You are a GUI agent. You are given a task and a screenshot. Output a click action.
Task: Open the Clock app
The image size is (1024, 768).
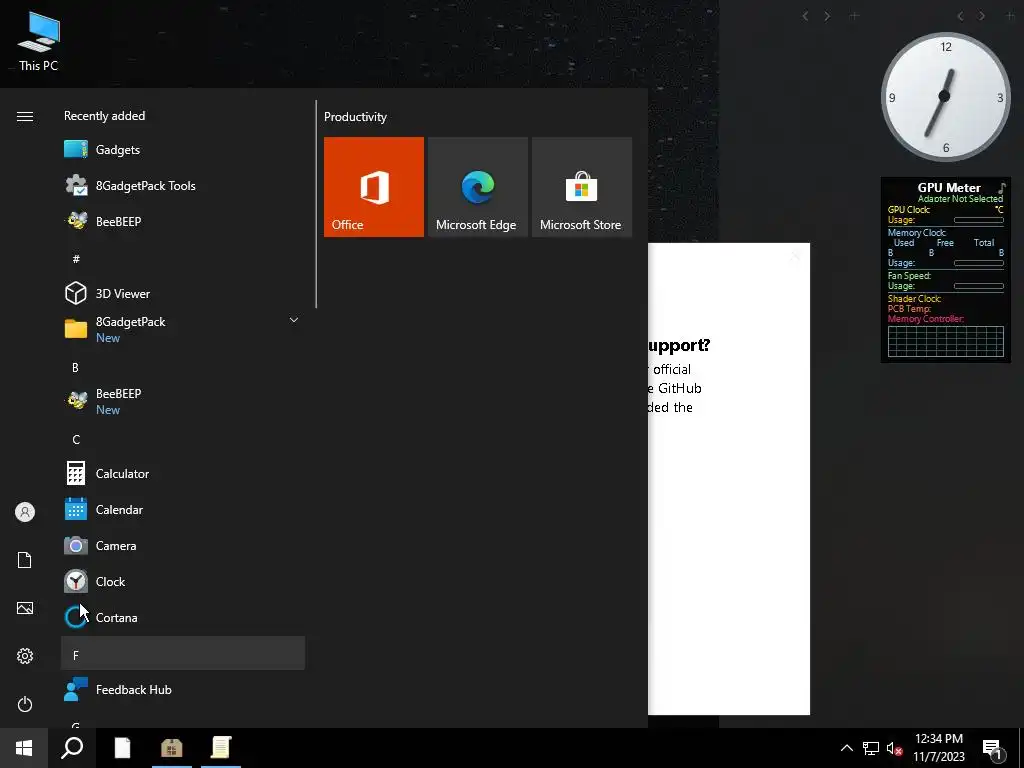[x=183, y=581]
